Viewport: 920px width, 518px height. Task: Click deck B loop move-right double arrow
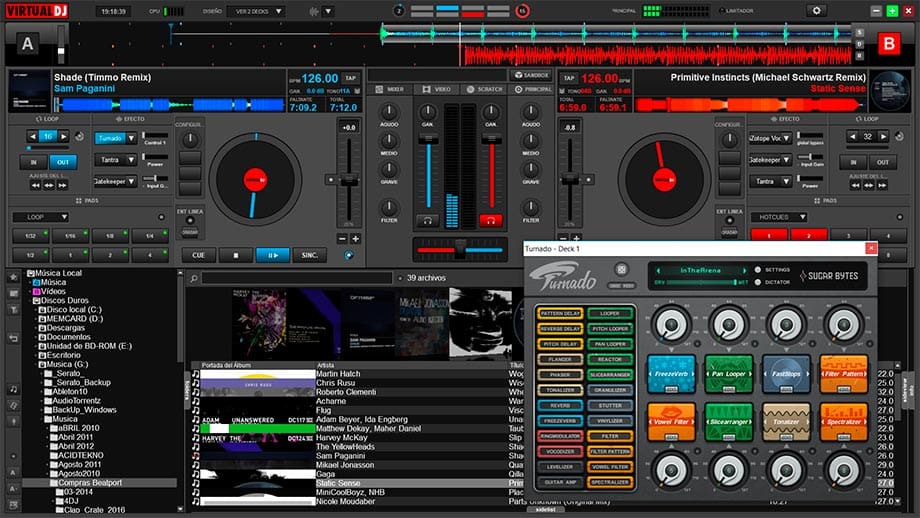click(x=882, y=185)
